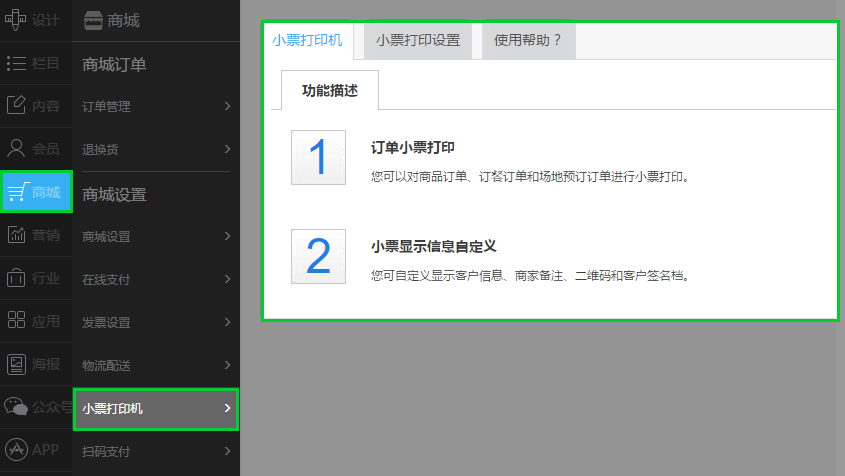The width and height of the screenshot is (845, 476).
Task: Open the 公众号 WeChat icon
Action: tap(16, 406)
